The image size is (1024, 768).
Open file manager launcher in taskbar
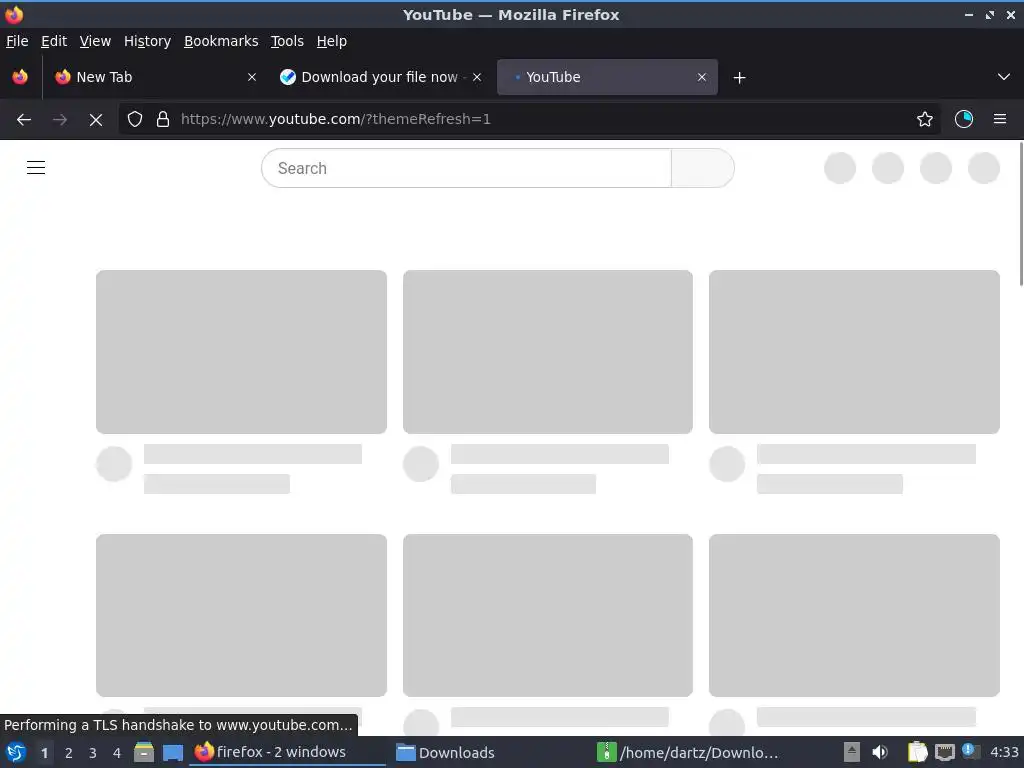(x=144, y=752)
